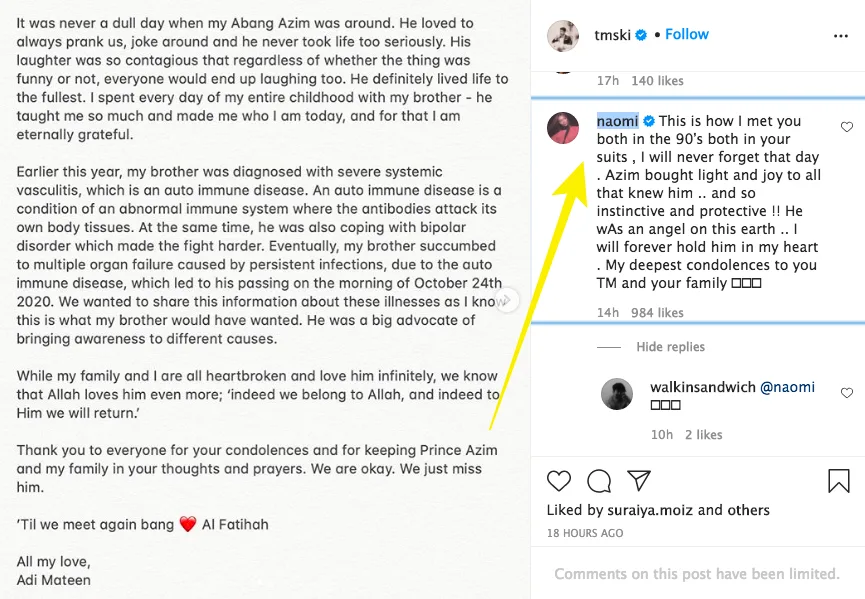Viewport: 865px width, 599px height.
Task: Open the @naomi mention link
Action: pyautogui.click(x=787, y=387)
